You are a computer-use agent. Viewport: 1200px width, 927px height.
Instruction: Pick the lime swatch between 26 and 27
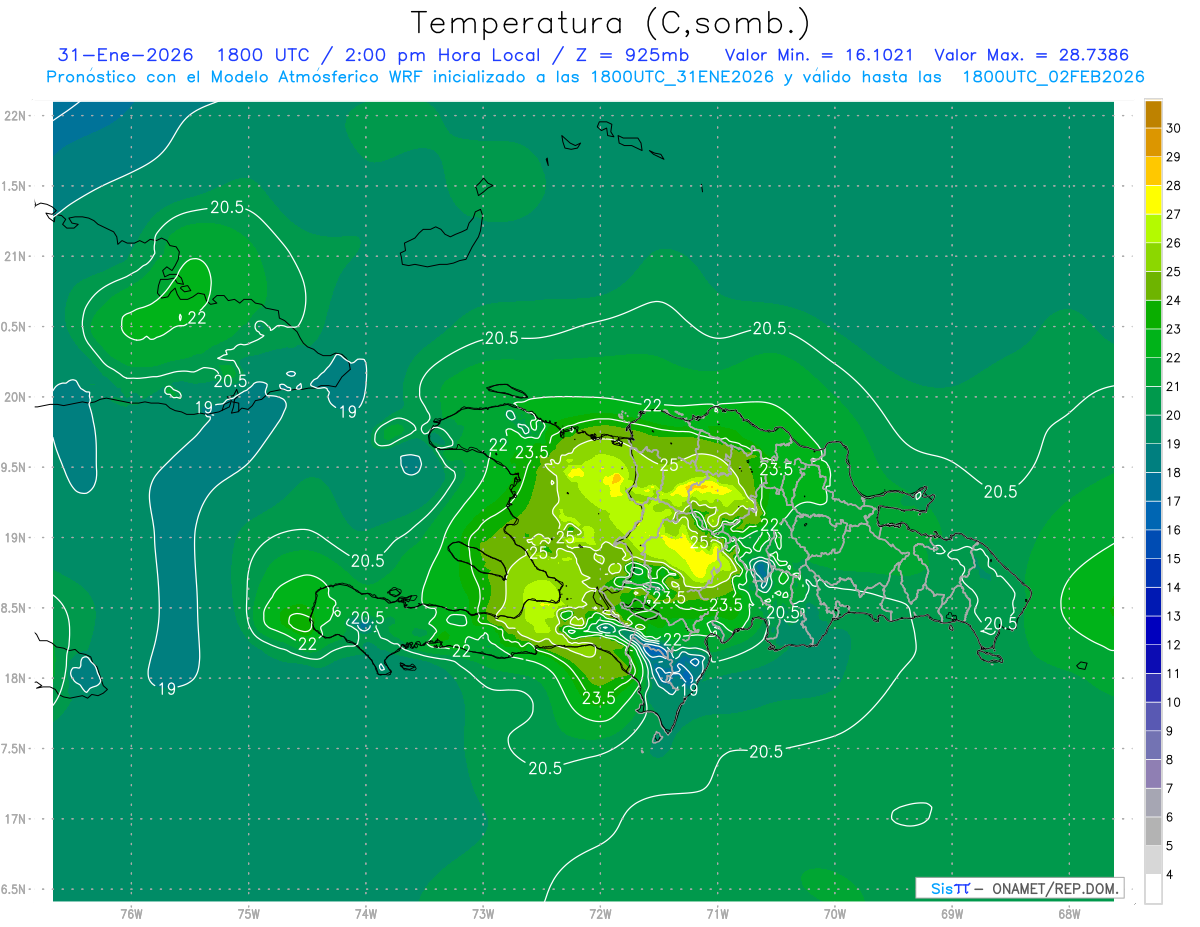coord(1153,229)
